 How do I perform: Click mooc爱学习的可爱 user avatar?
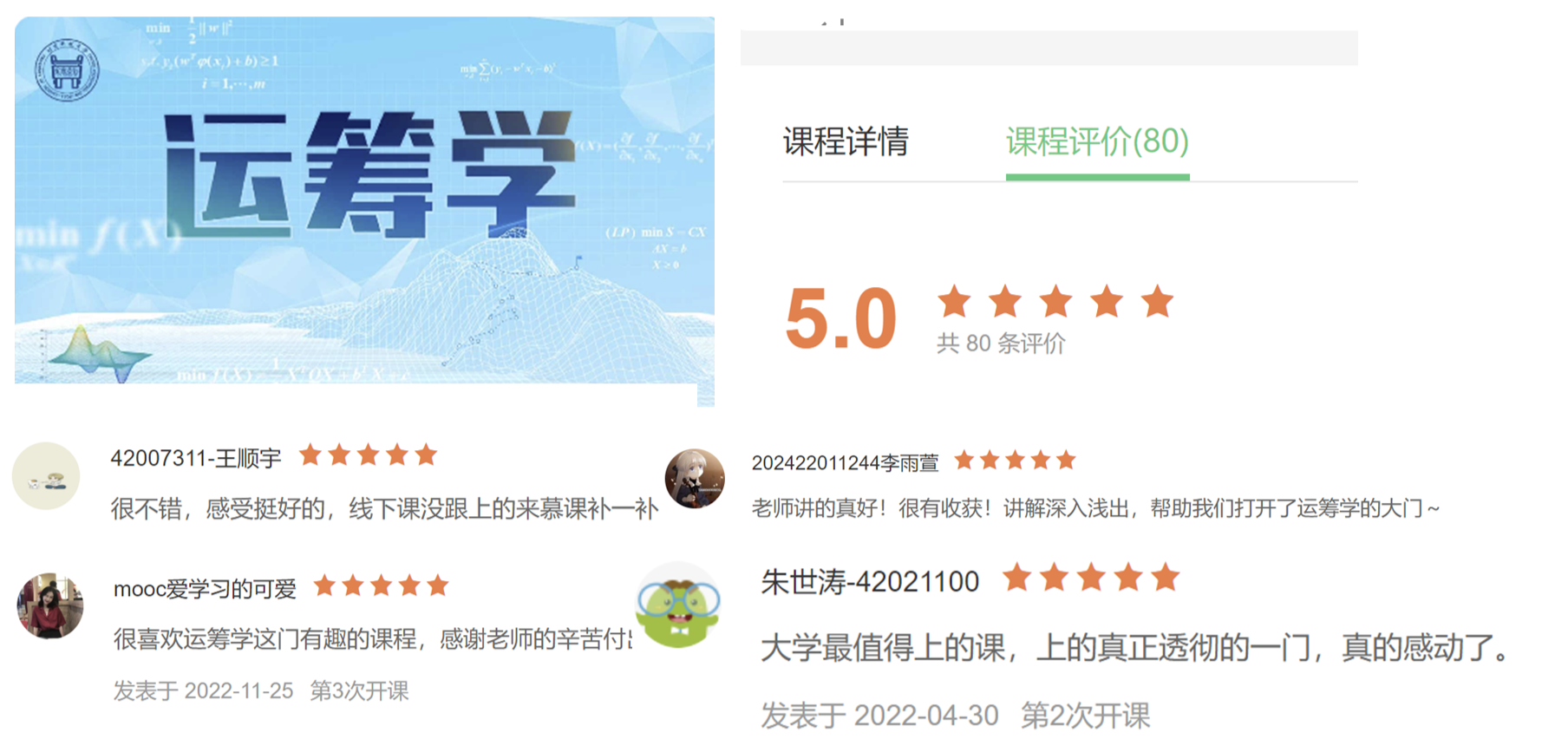tap(50, 605)
